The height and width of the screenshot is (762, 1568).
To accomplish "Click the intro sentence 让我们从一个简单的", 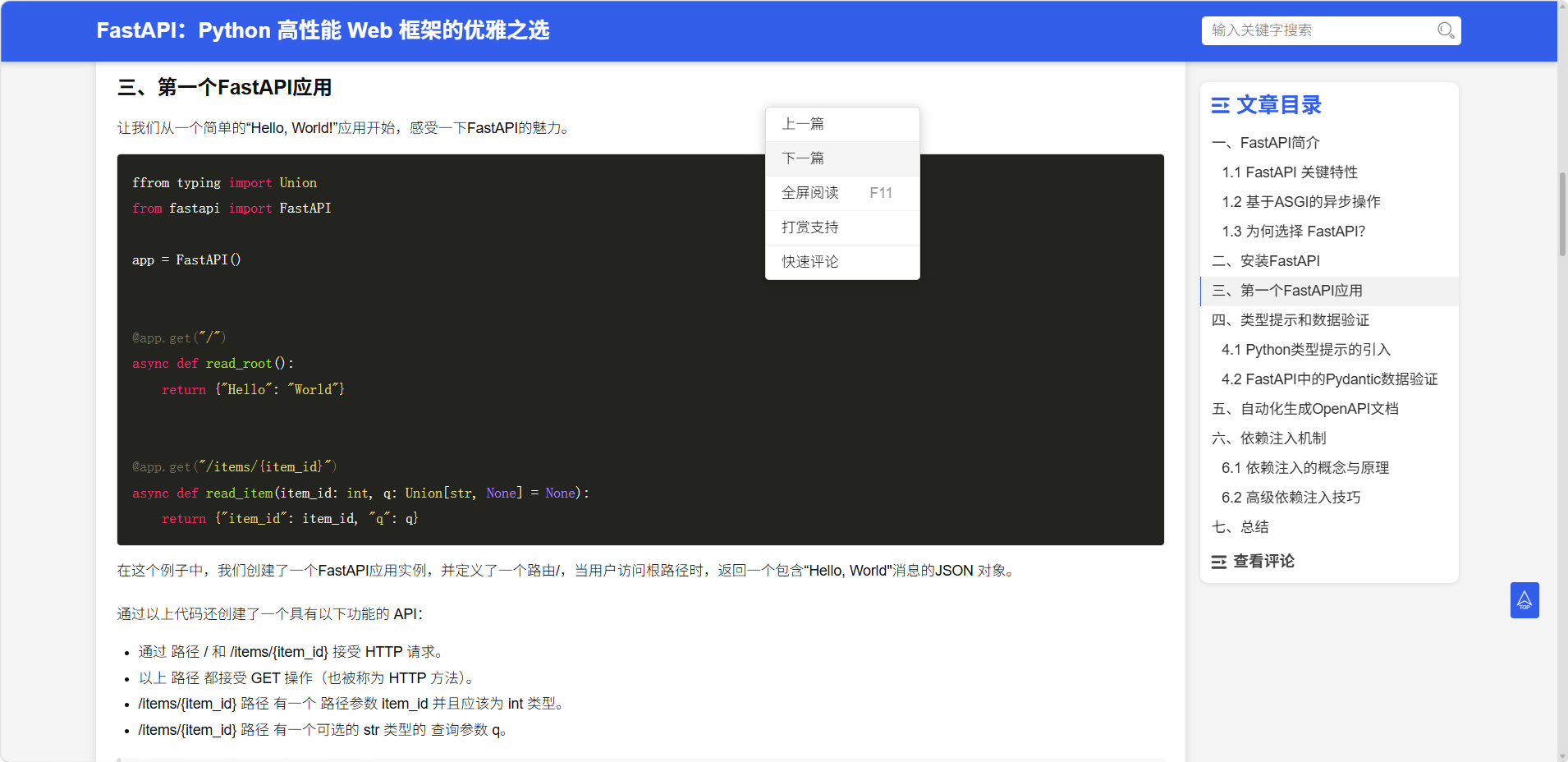I will 346,128.
